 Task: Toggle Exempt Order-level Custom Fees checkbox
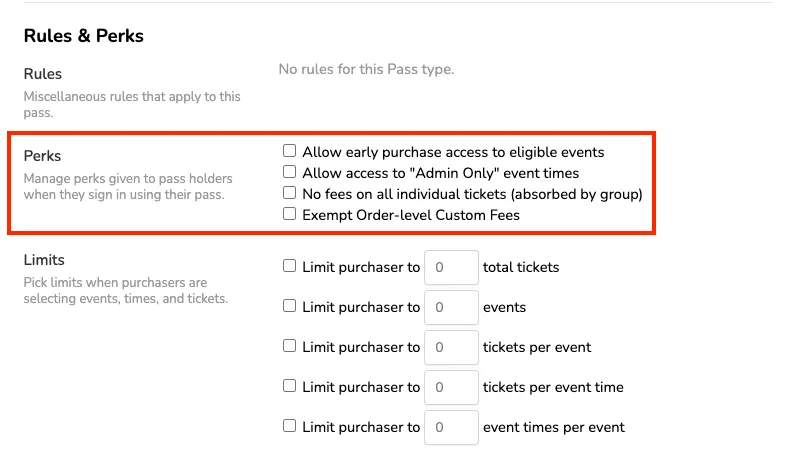290,214
